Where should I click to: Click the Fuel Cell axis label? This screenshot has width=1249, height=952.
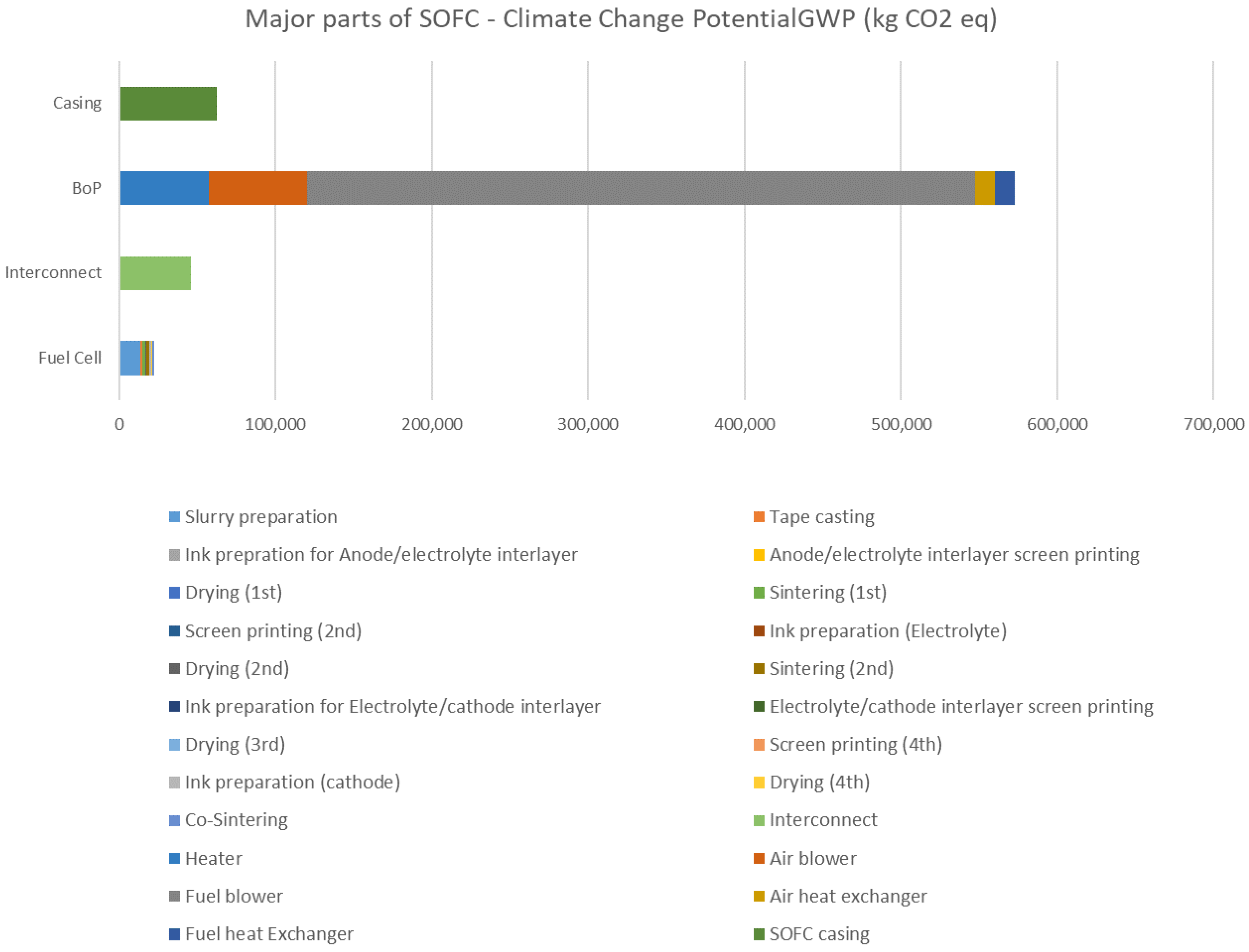tap(70, 358)
